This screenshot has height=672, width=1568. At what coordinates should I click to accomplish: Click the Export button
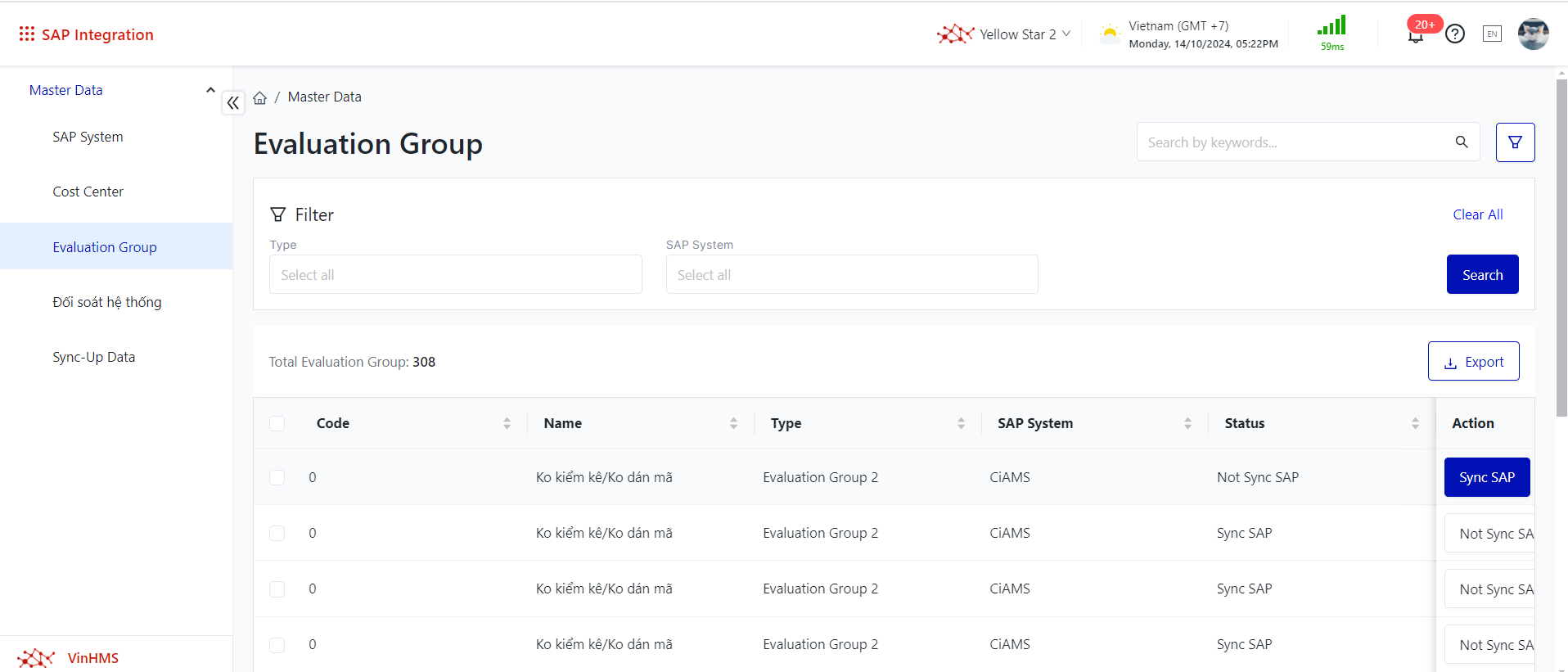(1473, 362)
